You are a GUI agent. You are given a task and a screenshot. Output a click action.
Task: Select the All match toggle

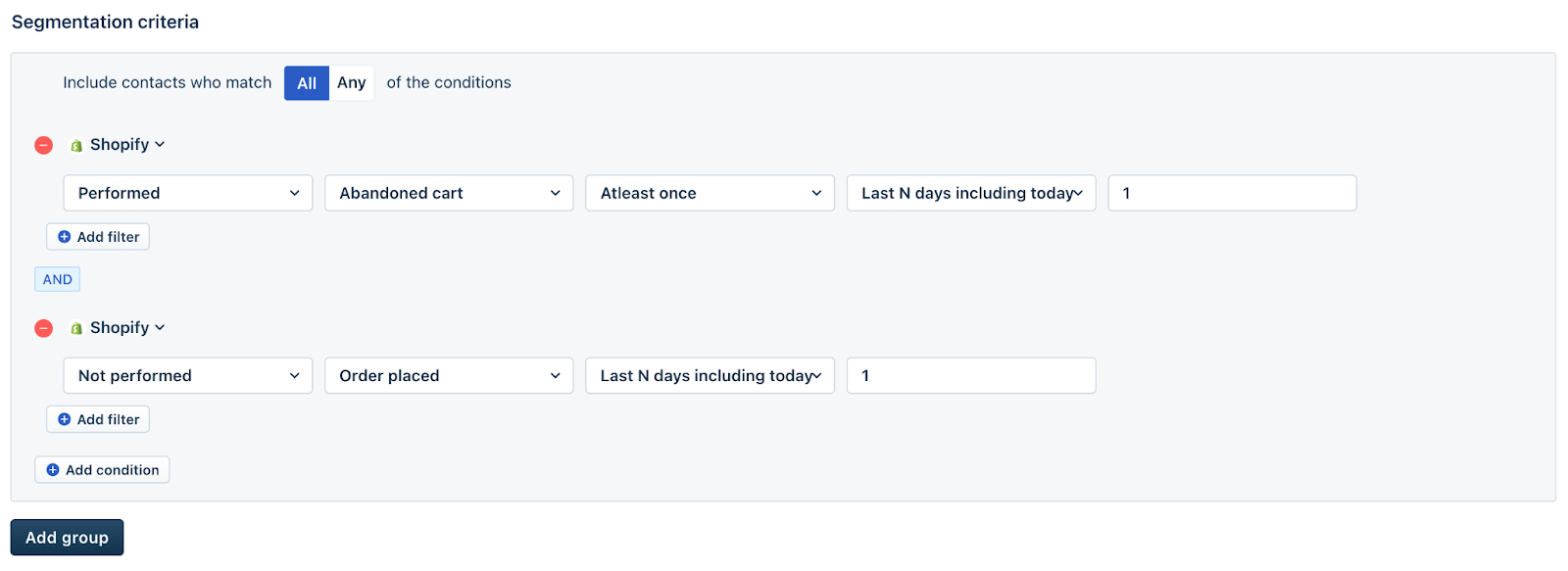point(307,83)
